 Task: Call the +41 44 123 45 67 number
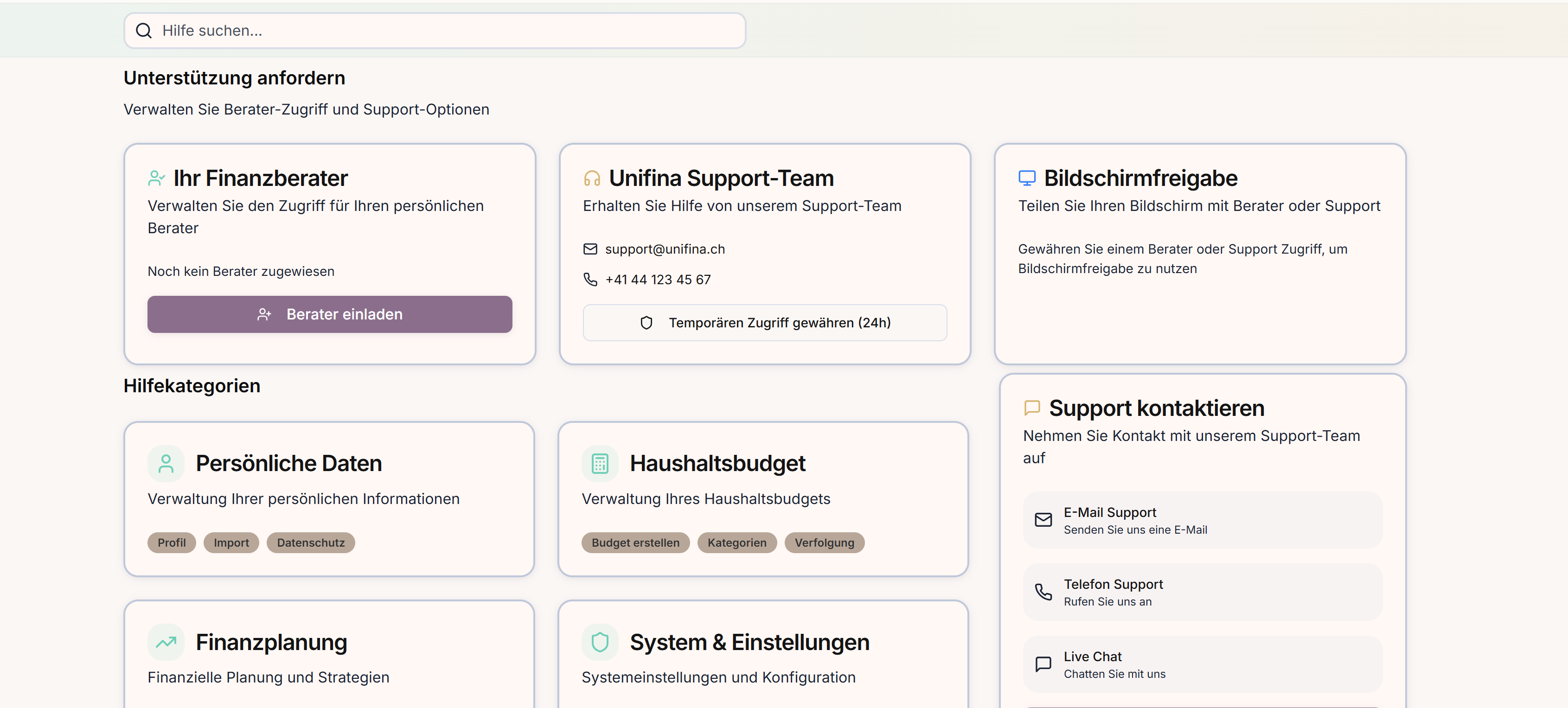point(658,280)
